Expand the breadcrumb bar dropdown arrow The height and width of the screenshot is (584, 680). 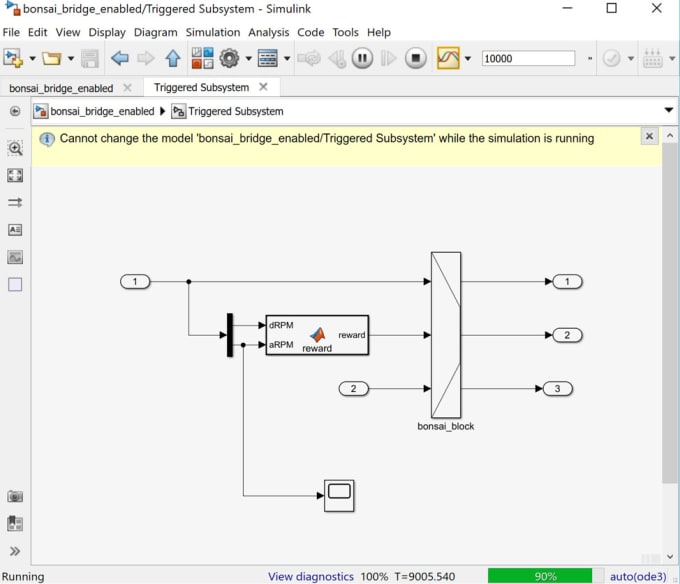point(668,111)
